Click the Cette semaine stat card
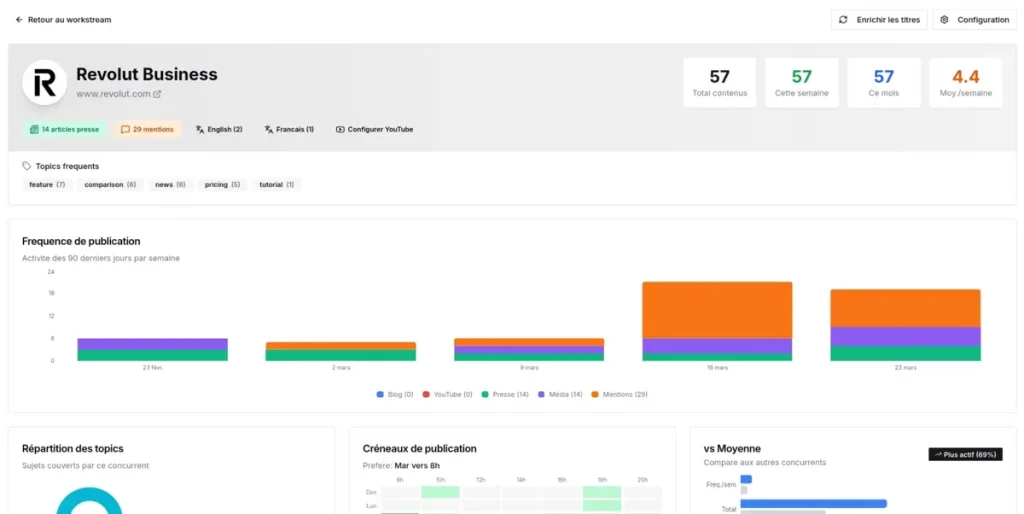Viewport: 1024px width, 514px height. (802, 83)
